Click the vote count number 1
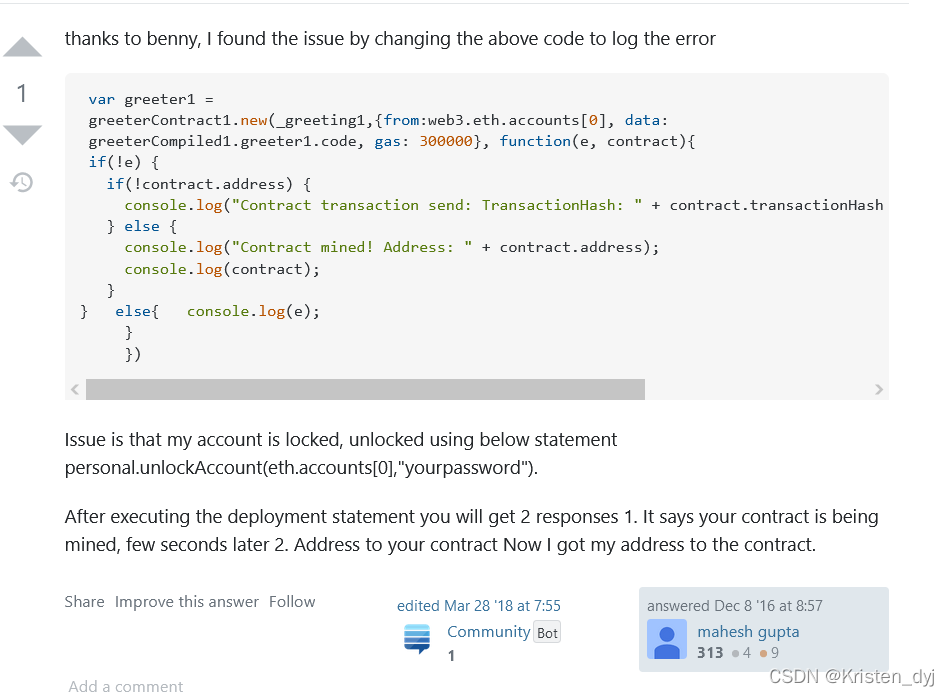 coord(22,93)
